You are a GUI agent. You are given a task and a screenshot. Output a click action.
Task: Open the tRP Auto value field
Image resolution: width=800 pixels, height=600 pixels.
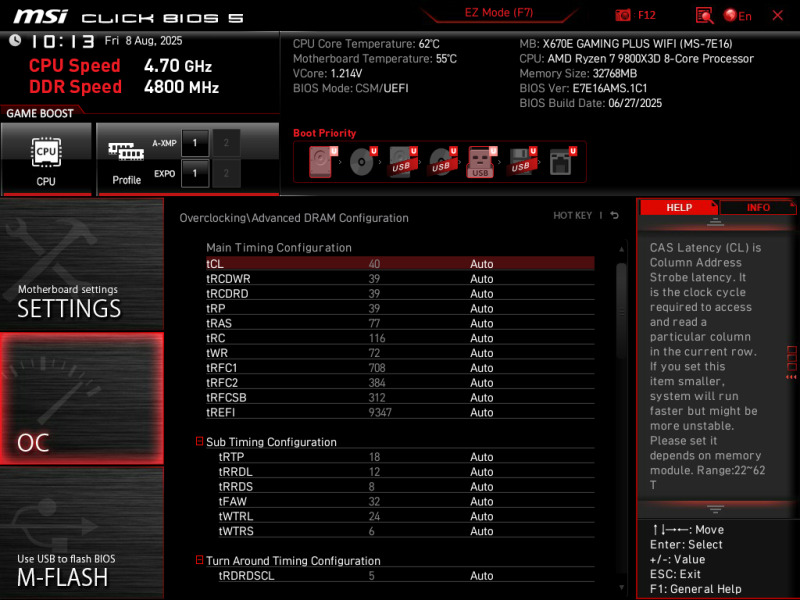click(482, 308)
